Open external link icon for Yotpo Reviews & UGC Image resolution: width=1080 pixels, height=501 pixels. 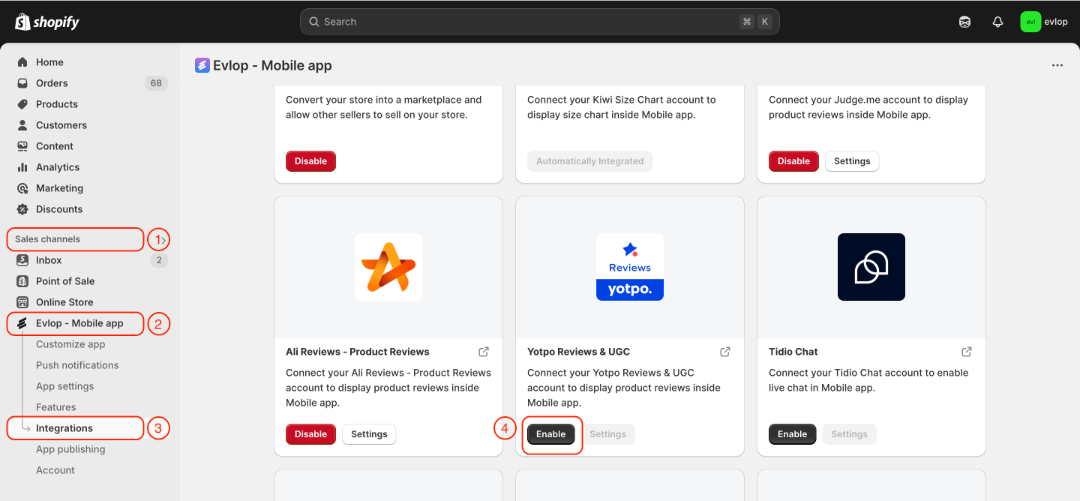[725, 351]
